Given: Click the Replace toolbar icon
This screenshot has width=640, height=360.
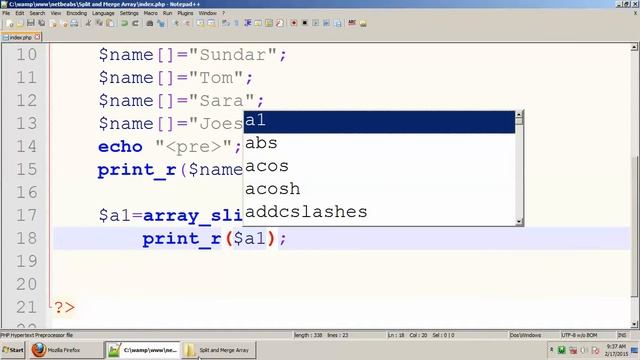Looking at the screenshot, I should click(161, 23).
